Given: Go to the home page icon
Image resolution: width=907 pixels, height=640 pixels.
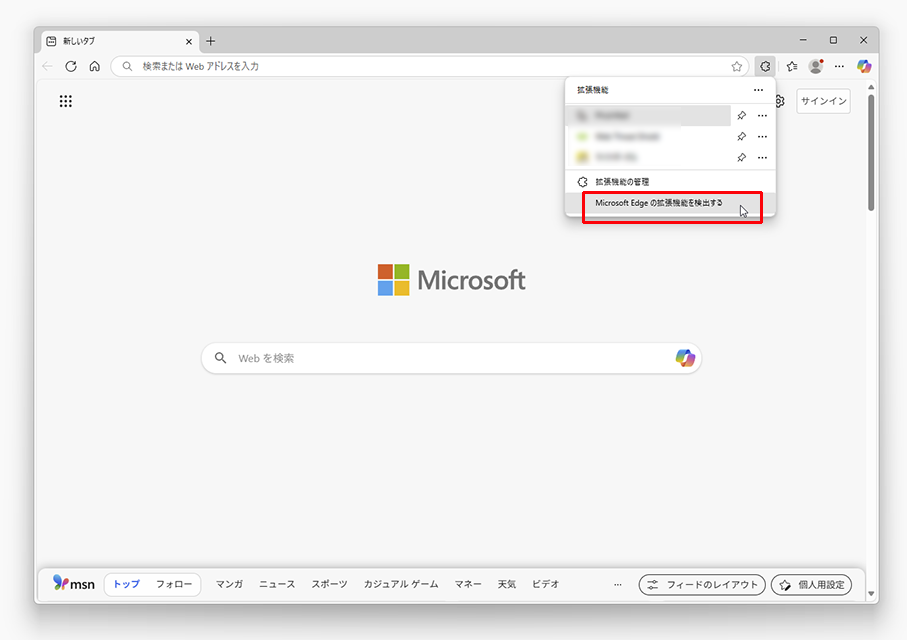Looking at the screenshot, I should pos(95,67).
